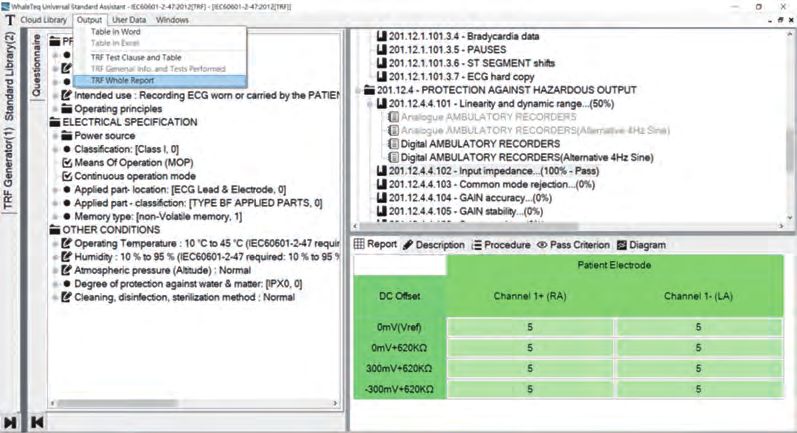Click the Report tab table icon

coord(359,244)
